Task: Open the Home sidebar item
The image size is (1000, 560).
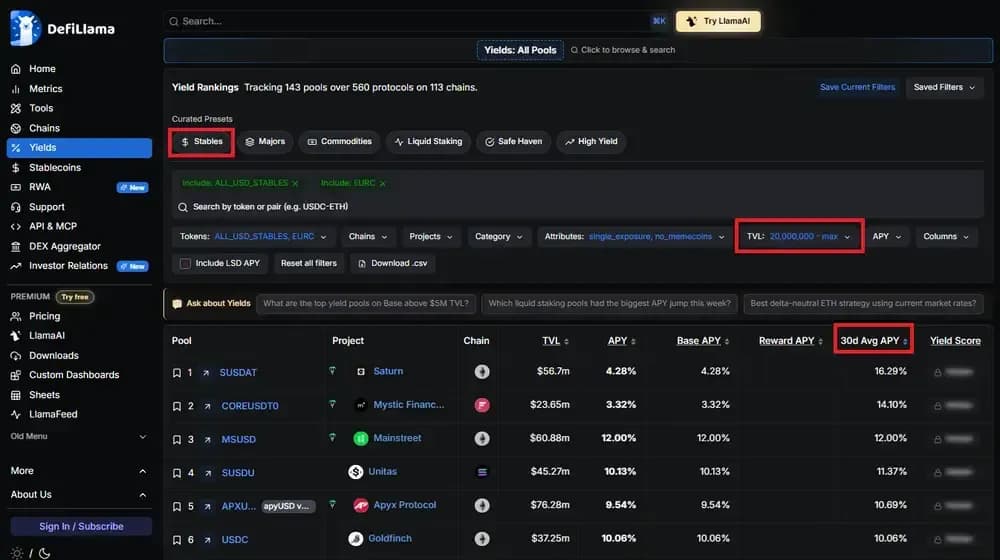Action: (x=42, y=69)
